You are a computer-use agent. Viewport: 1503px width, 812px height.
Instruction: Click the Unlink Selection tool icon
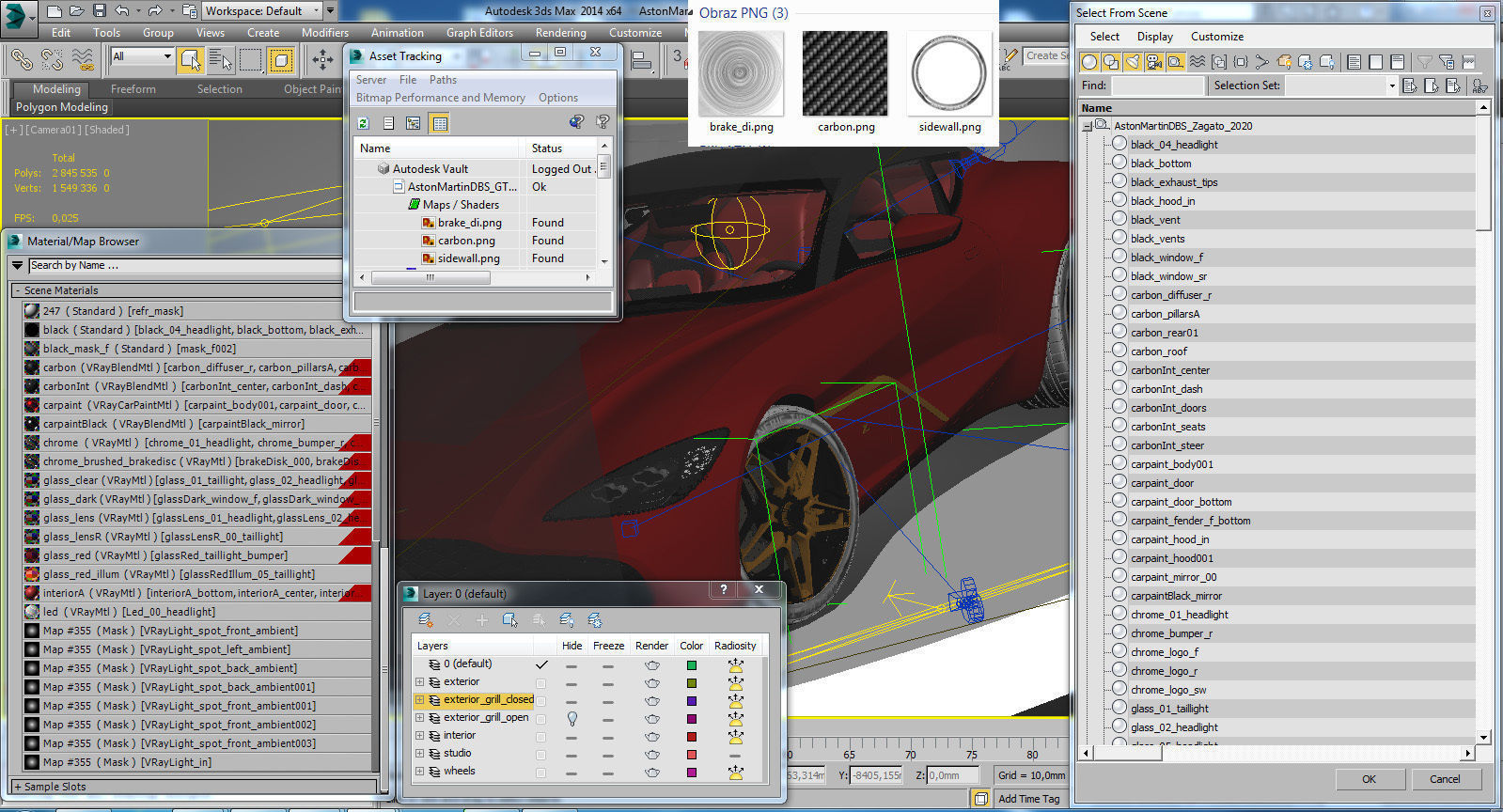pos(52,59)
